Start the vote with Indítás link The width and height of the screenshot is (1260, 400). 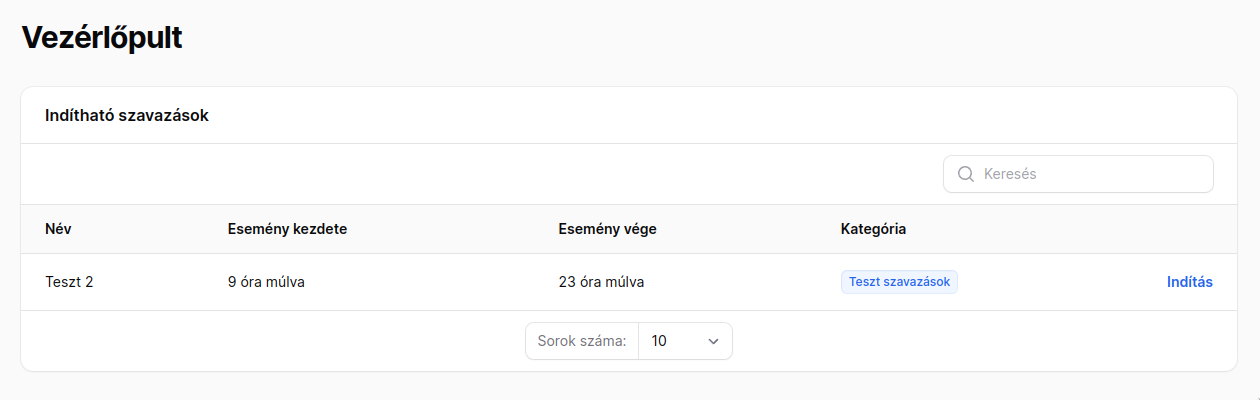click(1190, 282)
